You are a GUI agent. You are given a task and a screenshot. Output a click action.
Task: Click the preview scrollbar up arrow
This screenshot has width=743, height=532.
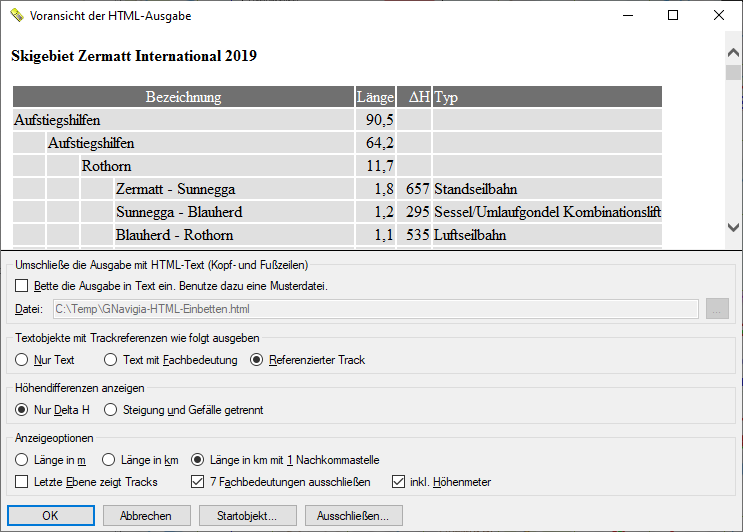pos(733,52)
